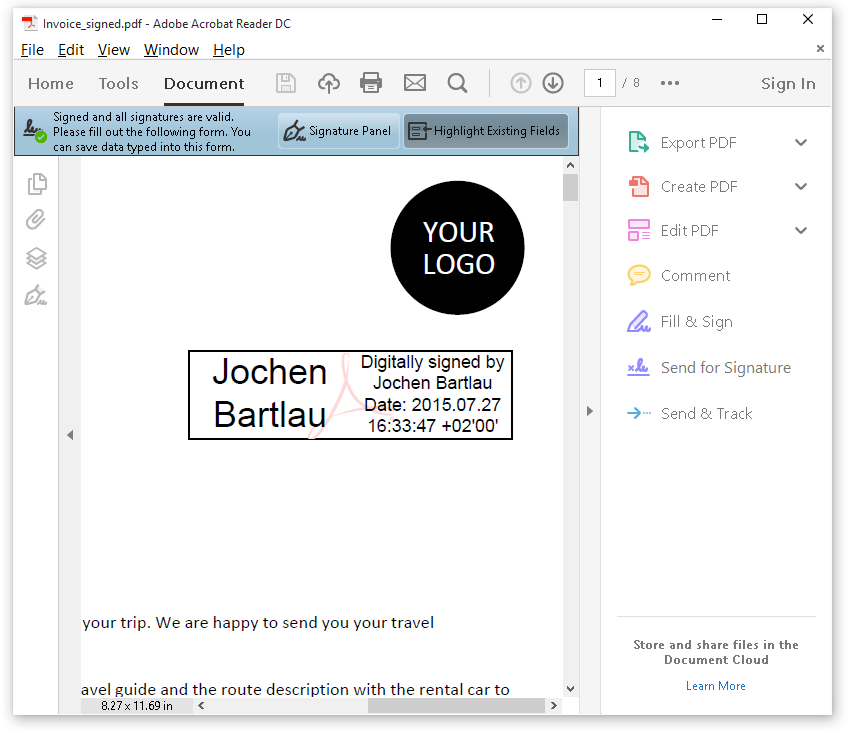
Task: Switch to the Tools tab
Action: pos(118,84)
